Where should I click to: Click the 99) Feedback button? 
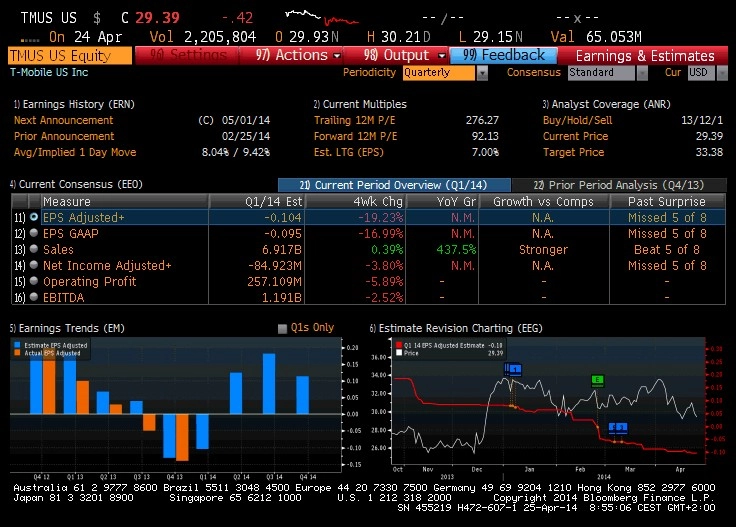(x=504, y=55)
